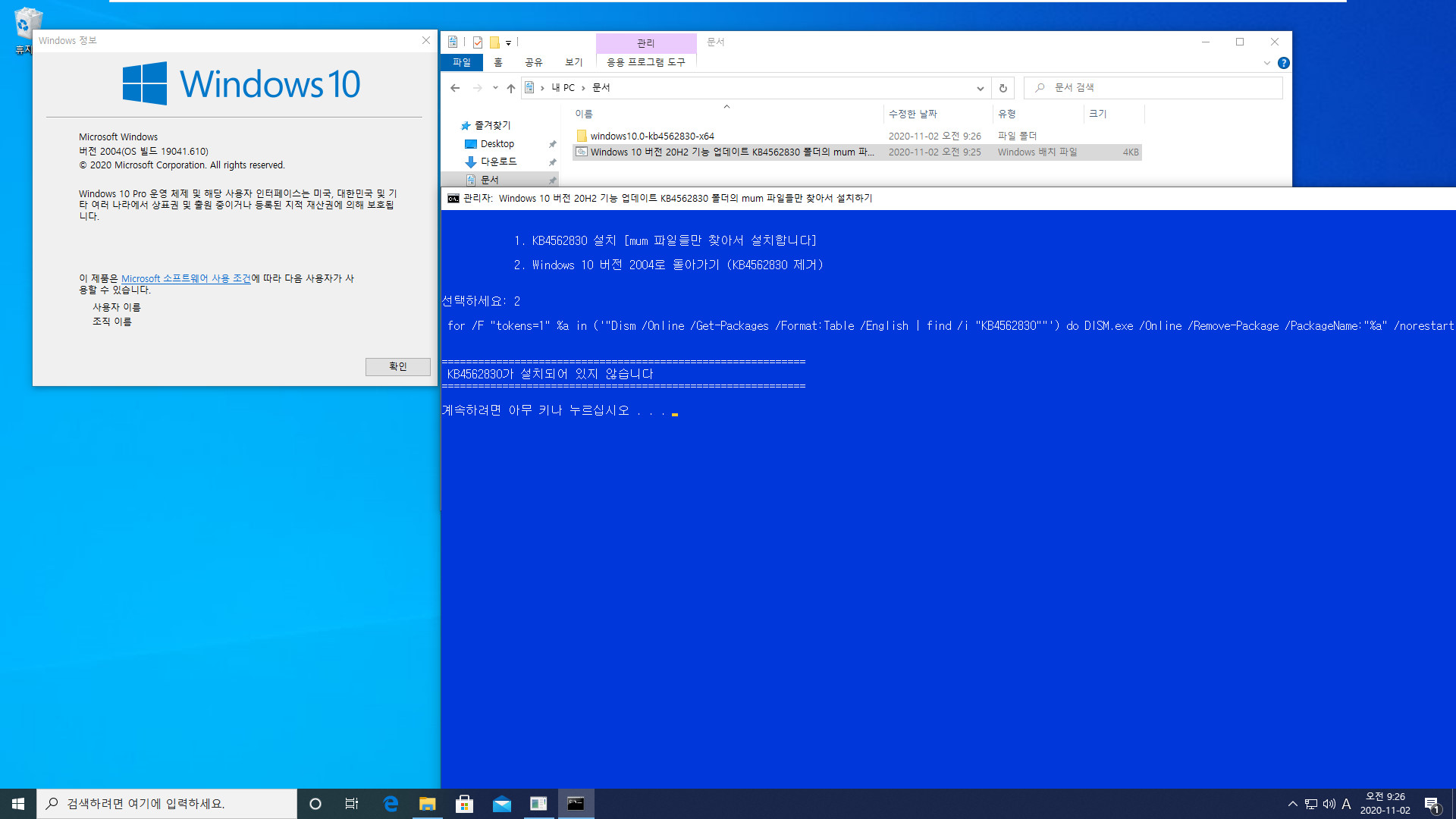Expand the chevron before 내 PC in address bar
This screenshot has height=819, width=1456.
click(542, 88)
